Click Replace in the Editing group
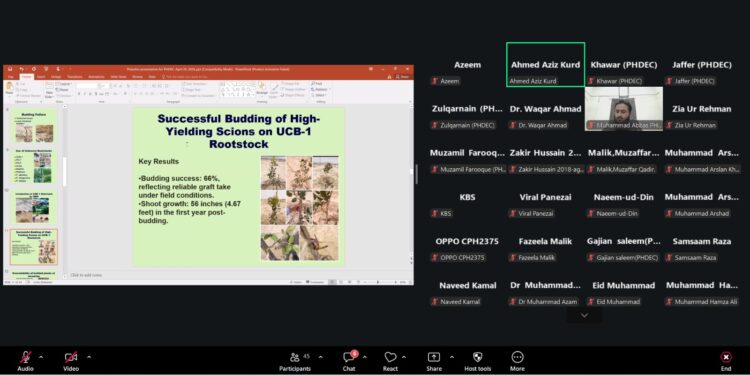The height and width of the screenshot is (375, 750). [320, 89]
